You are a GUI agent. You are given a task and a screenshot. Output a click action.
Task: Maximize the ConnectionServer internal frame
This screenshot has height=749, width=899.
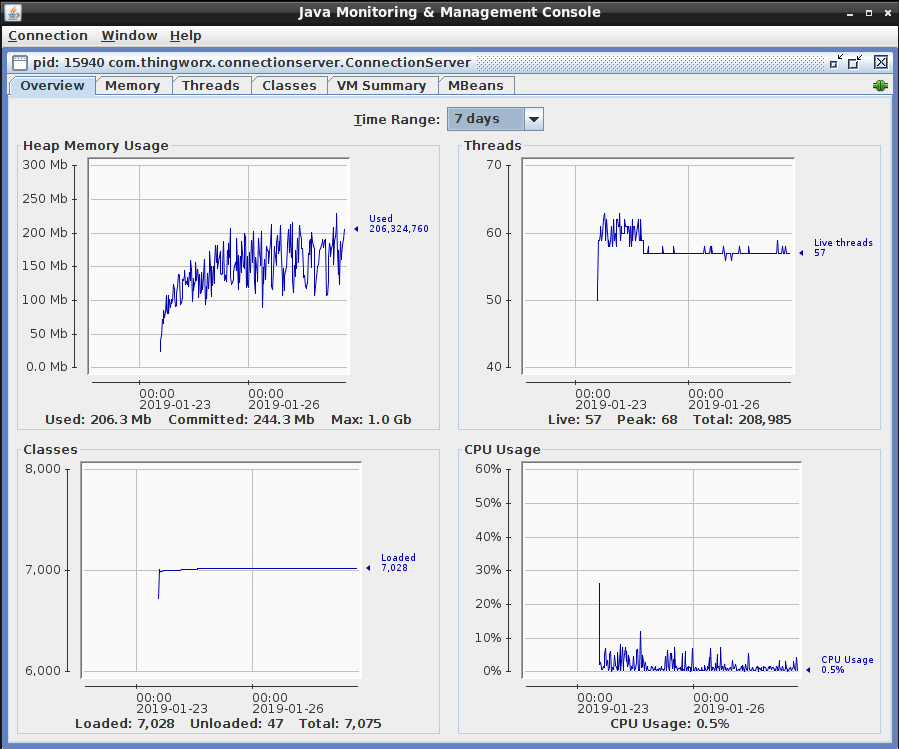[x=856, y=62]
